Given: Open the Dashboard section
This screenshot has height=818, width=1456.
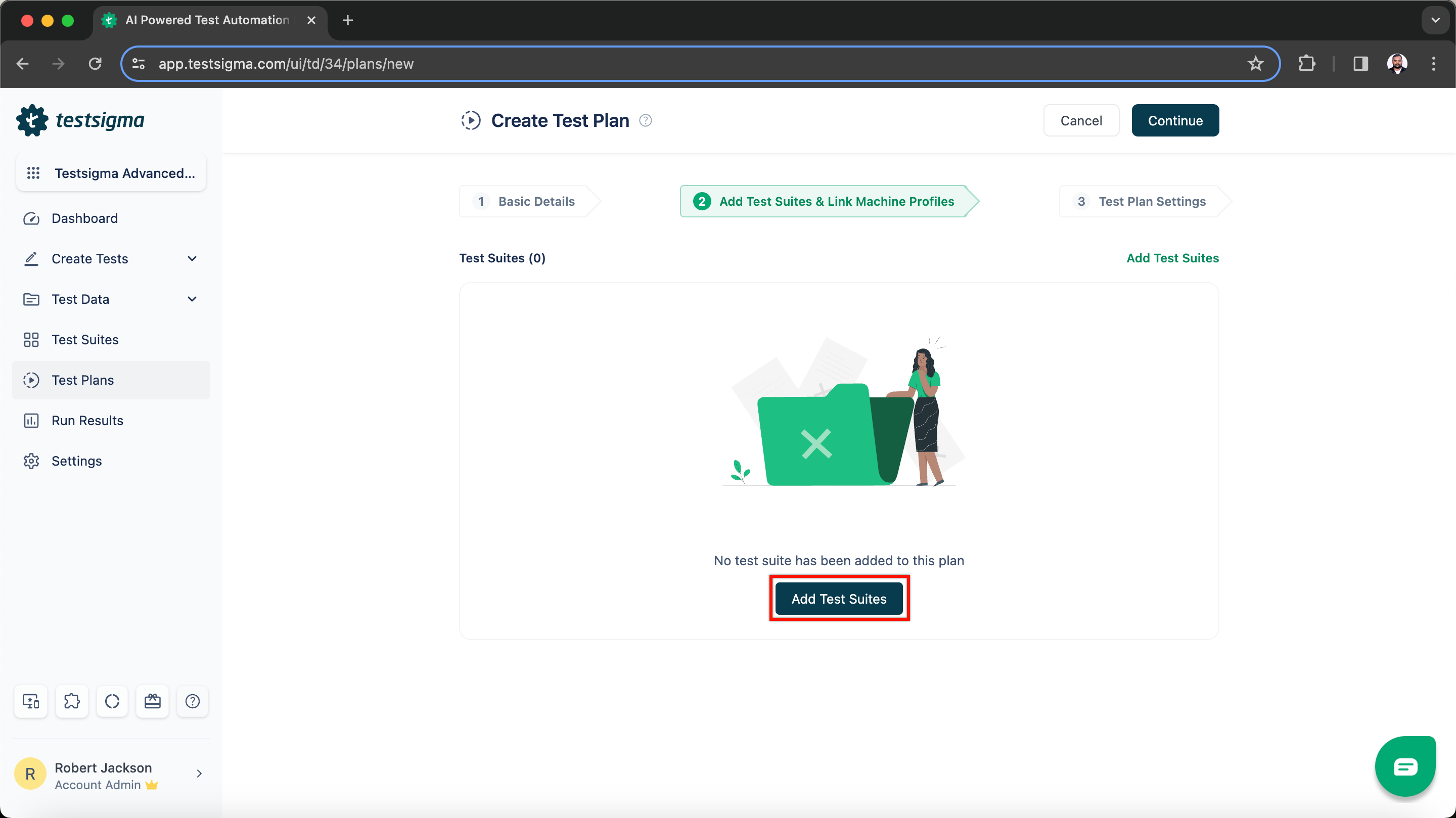Looking at the screenshot, I should click(x=85, y=218).
